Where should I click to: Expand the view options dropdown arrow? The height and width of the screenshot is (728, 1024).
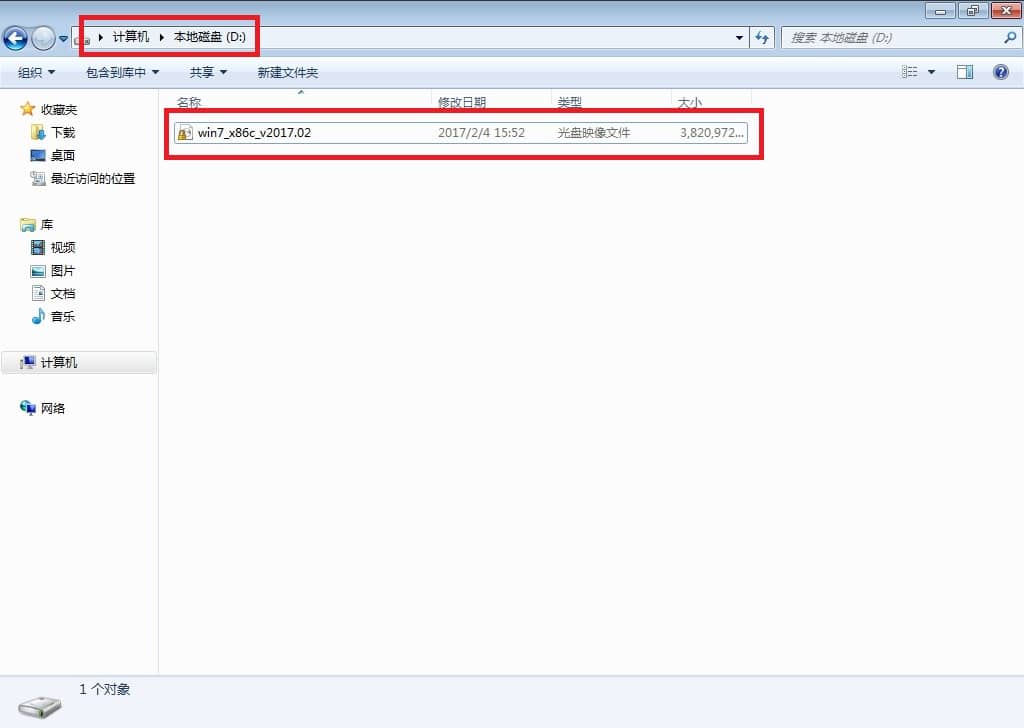pos(932,72)
